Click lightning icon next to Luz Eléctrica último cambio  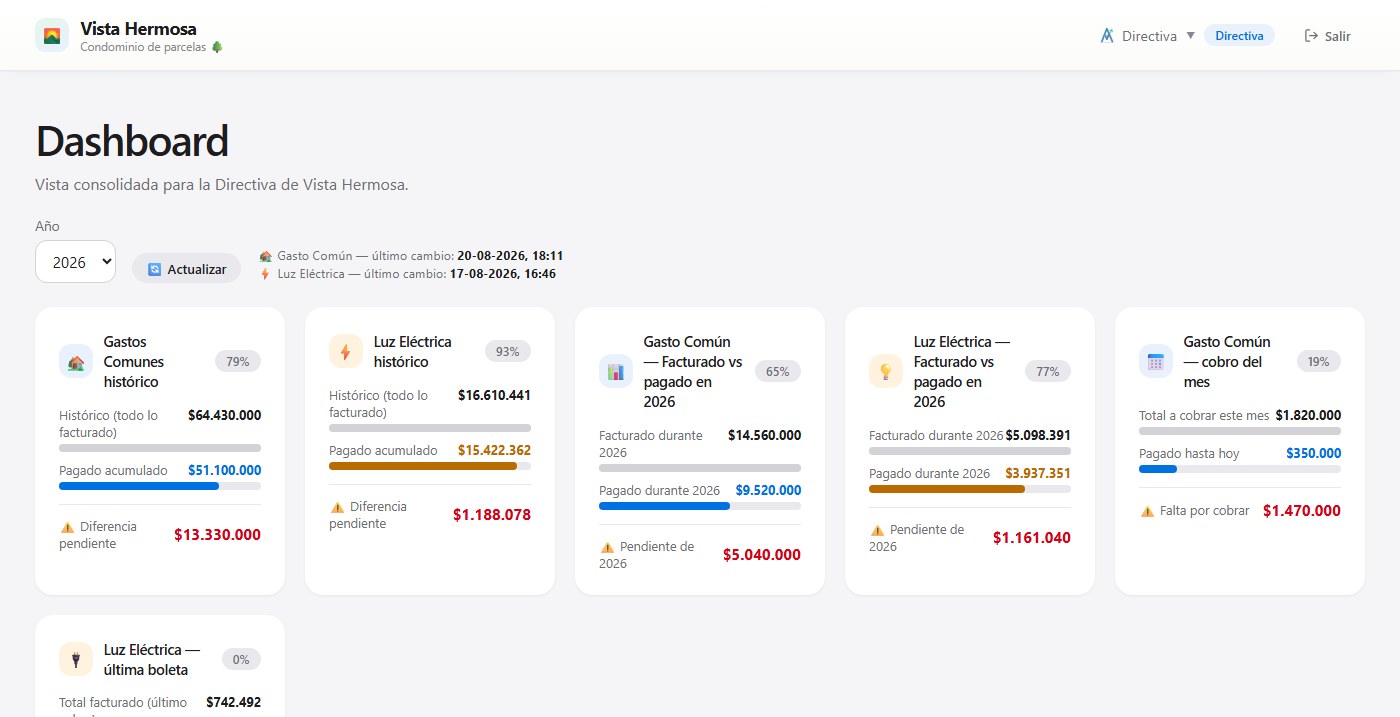click(265, 274)
